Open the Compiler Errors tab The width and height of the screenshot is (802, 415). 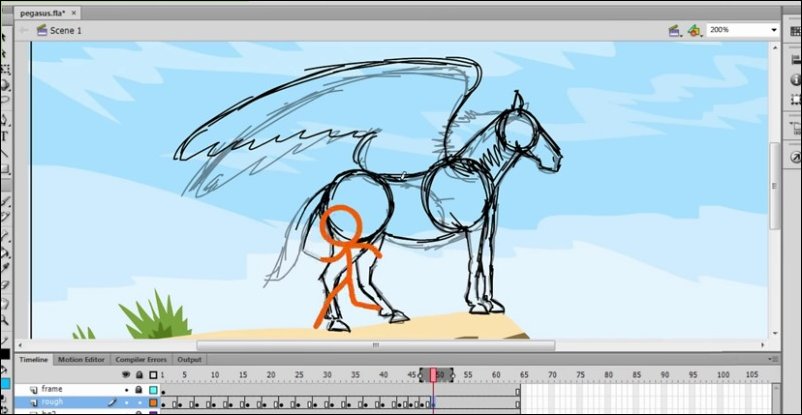click(141, 359)
